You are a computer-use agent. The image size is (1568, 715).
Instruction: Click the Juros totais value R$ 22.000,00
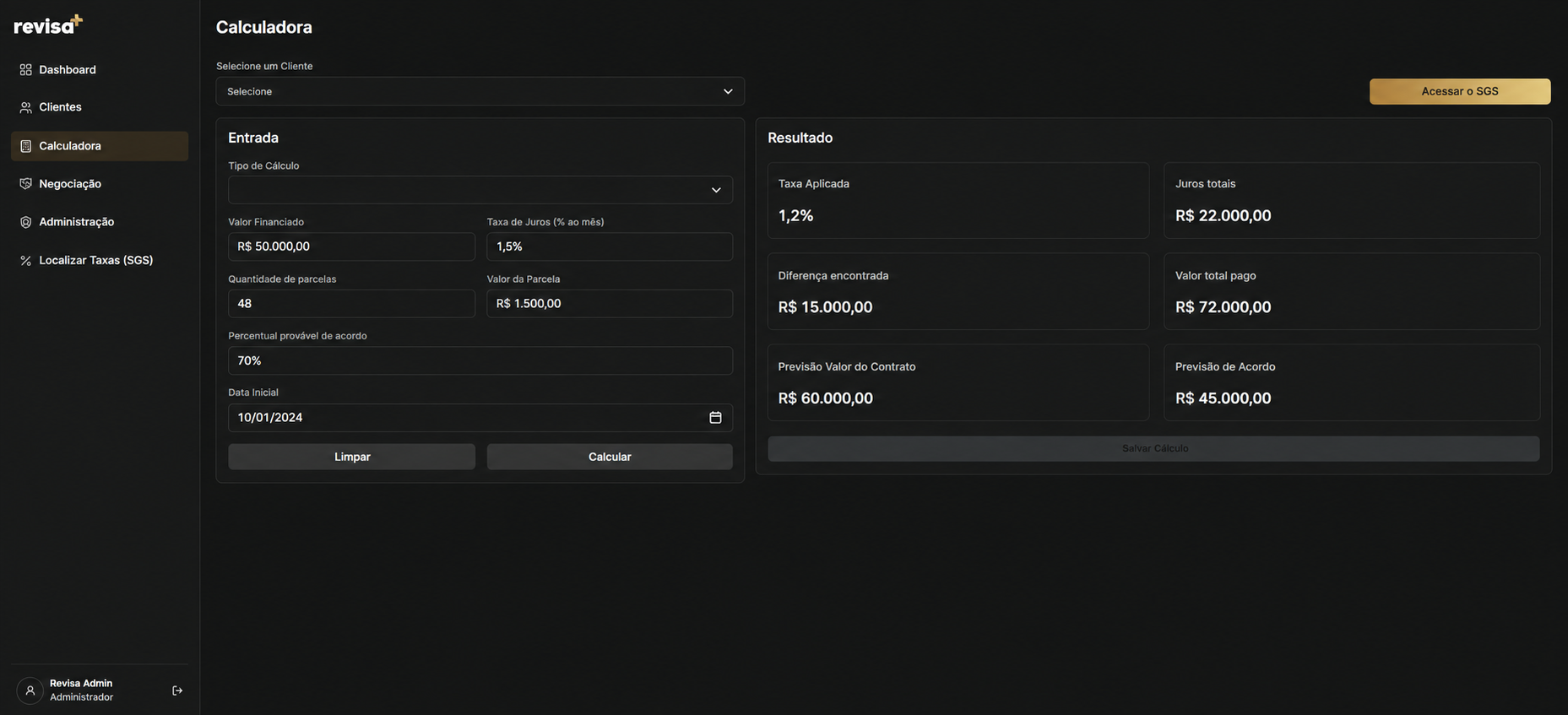(x=1223, y=216)
